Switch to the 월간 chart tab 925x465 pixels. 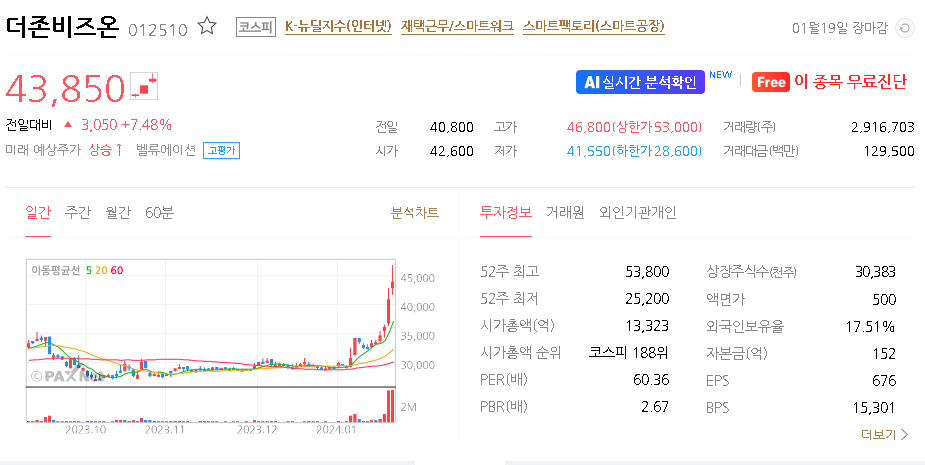pos(117,212)
